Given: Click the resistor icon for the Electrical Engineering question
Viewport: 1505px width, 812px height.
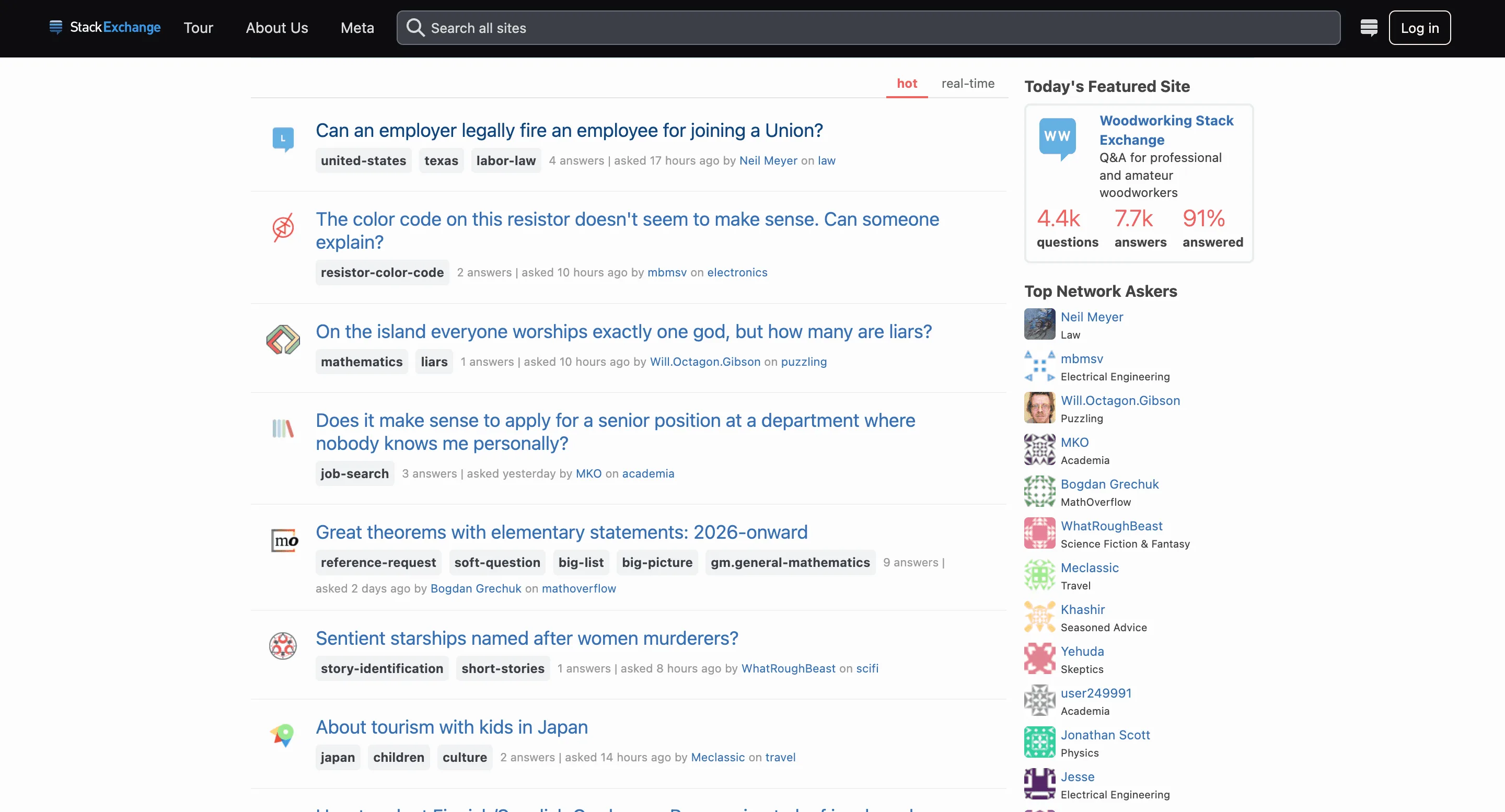Looking at the screenshot, I should coord(283,228).
